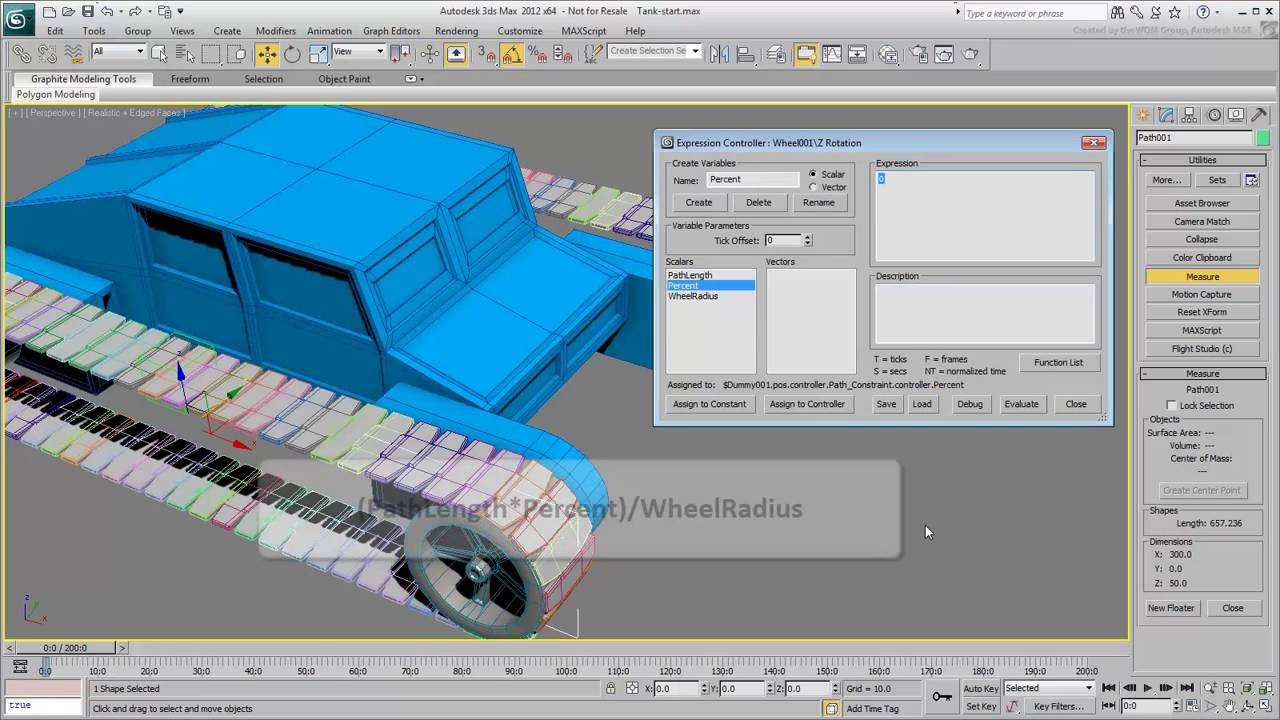Enable the Lock Selection checkbox
Viewport: 1280px width, 720px height.
[1171, 405]
